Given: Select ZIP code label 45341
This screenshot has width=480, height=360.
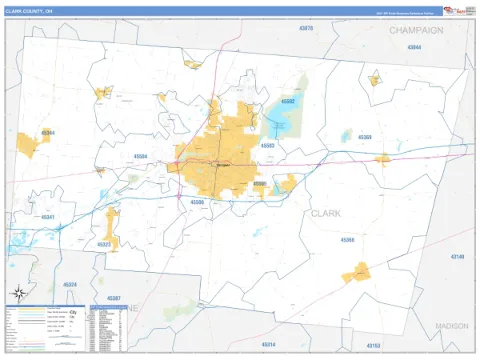Looking at the screenshot, I should [x=48, y=217].
